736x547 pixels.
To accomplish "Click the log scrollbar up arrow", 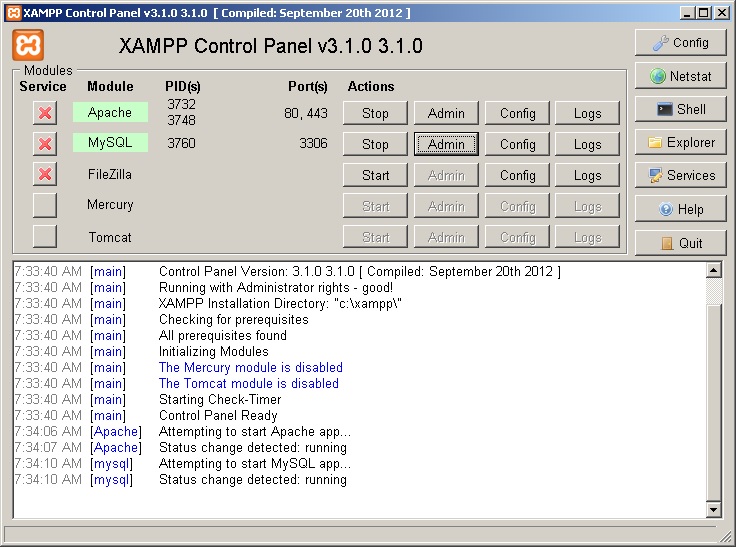I will (x=713, y=270).
